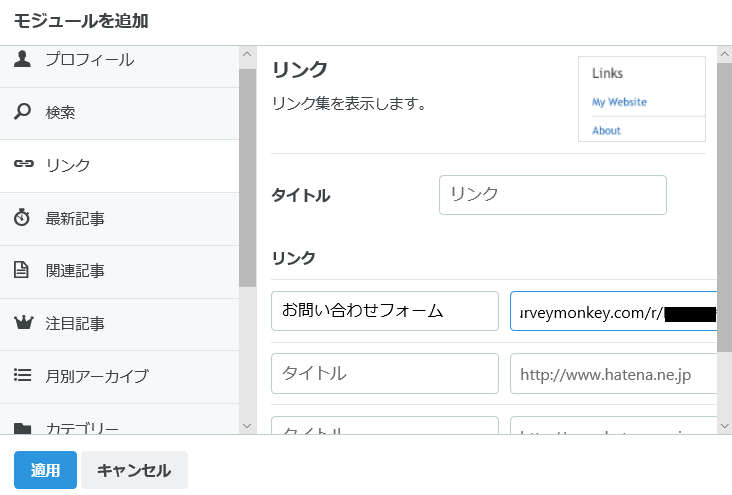Viewport: 732px width, 495px height.
Task: Click the third row URL input field
Action: [613, 425]
